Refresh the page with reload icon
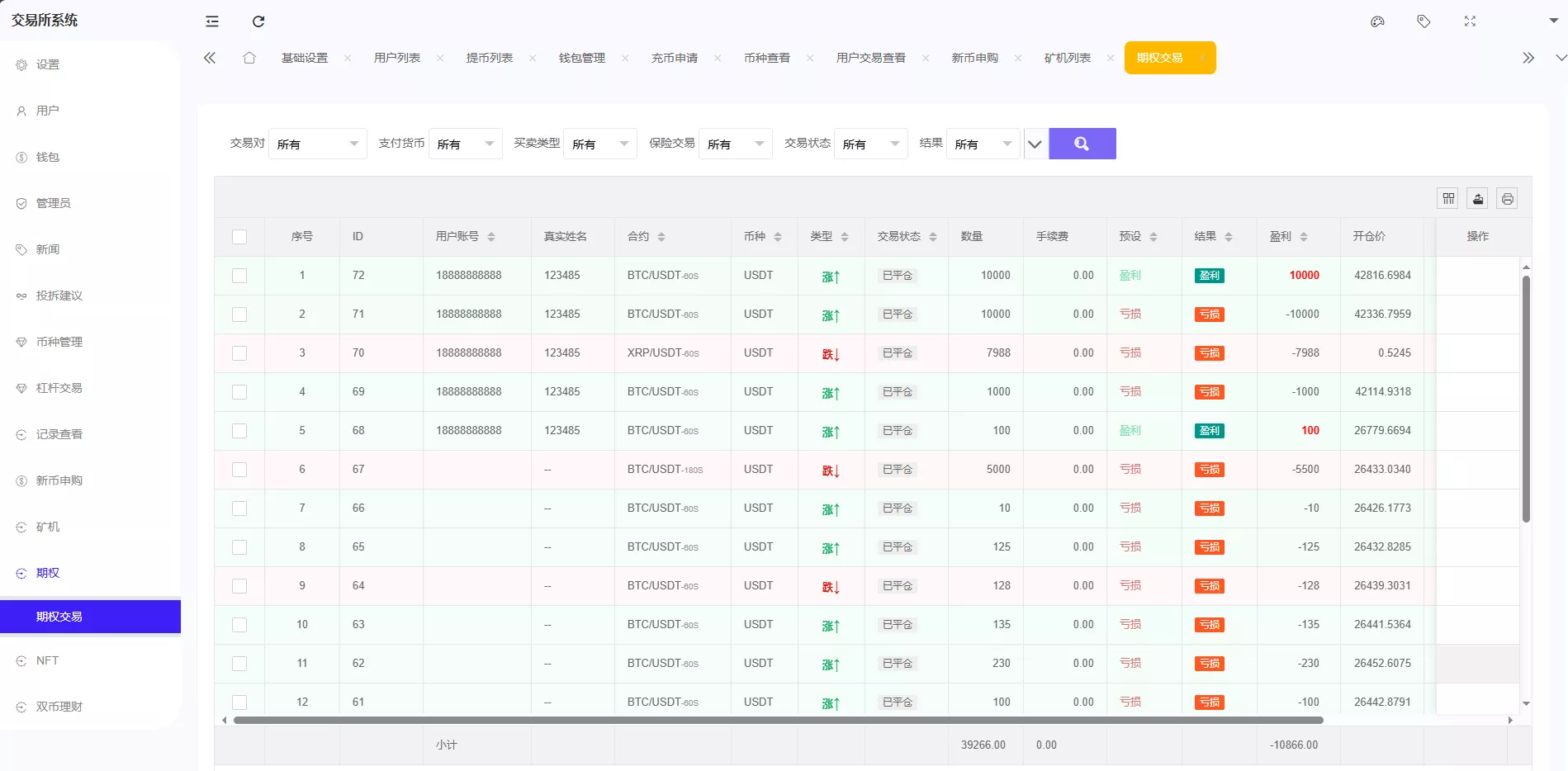 [258, 21]
